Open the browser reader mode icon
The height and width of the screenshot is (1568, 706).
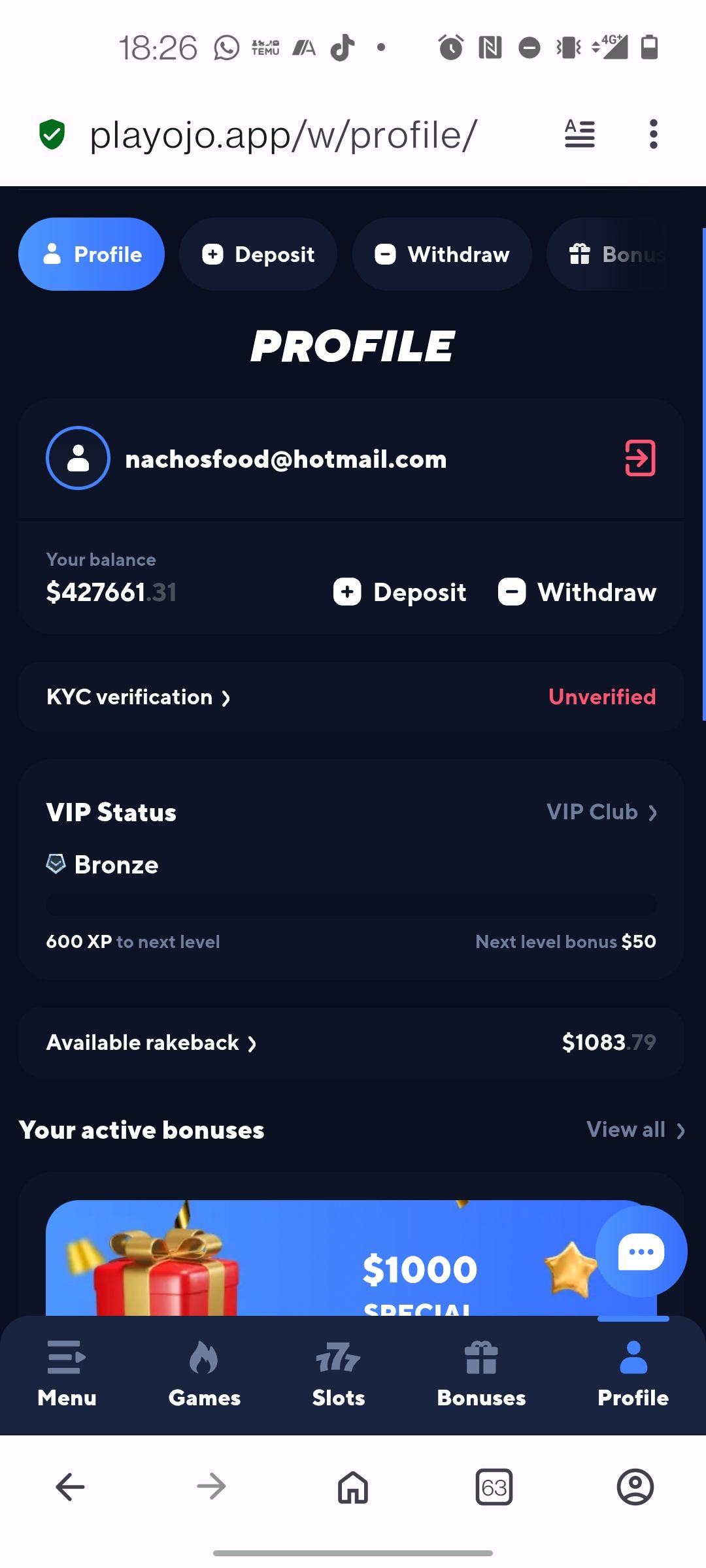point(580,135)
